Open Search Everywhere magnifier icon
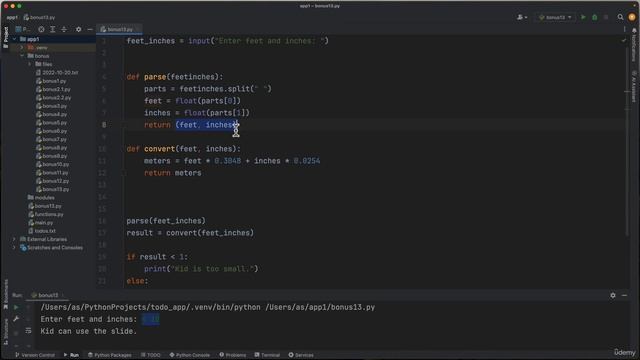 [x=620, y=17]
